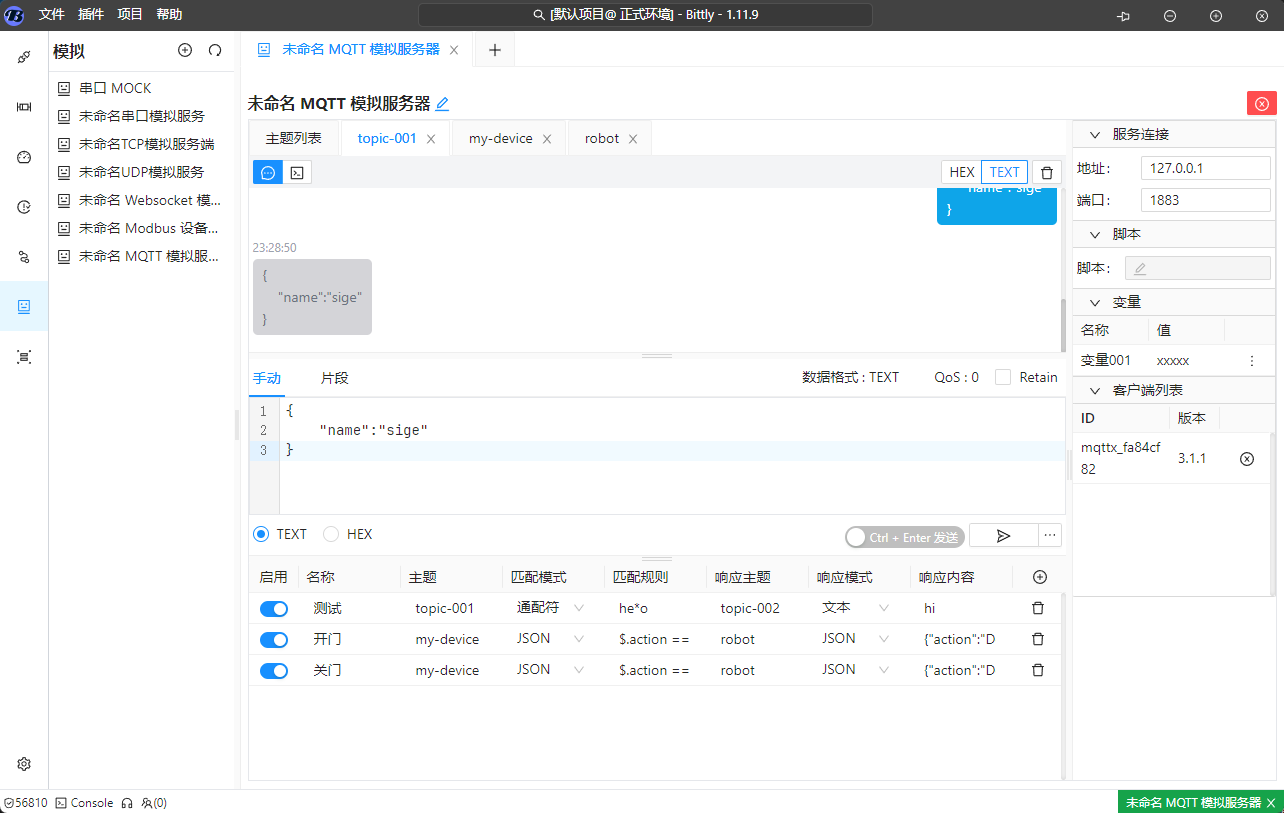1284x813 pixels.
Task: Click the 端口 port input field
Action: (1205, 200)
